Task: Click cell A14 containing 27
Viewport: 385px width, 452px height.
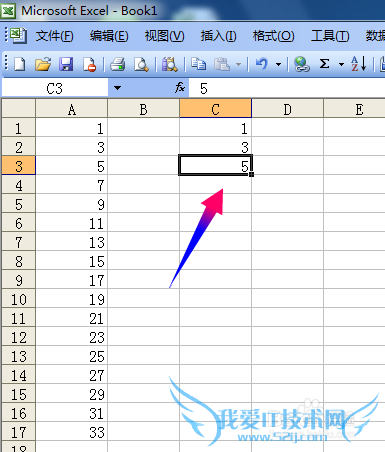Action: coord(72,375)
